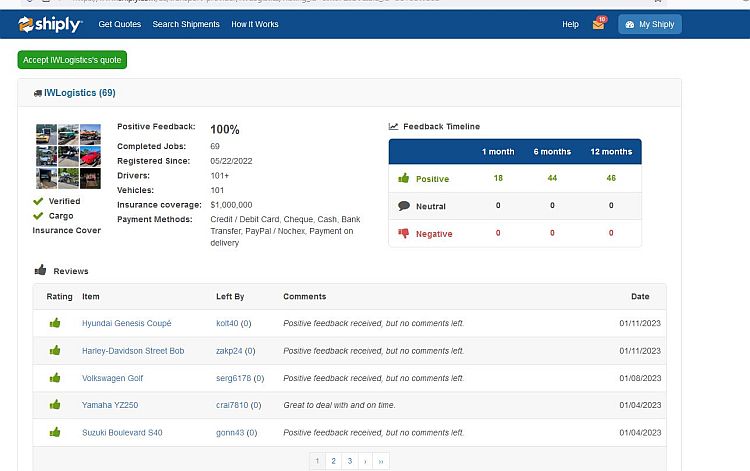Click positive count 44 for 6 months
This screenshot has height=471, width=750.
click(552, 178)
